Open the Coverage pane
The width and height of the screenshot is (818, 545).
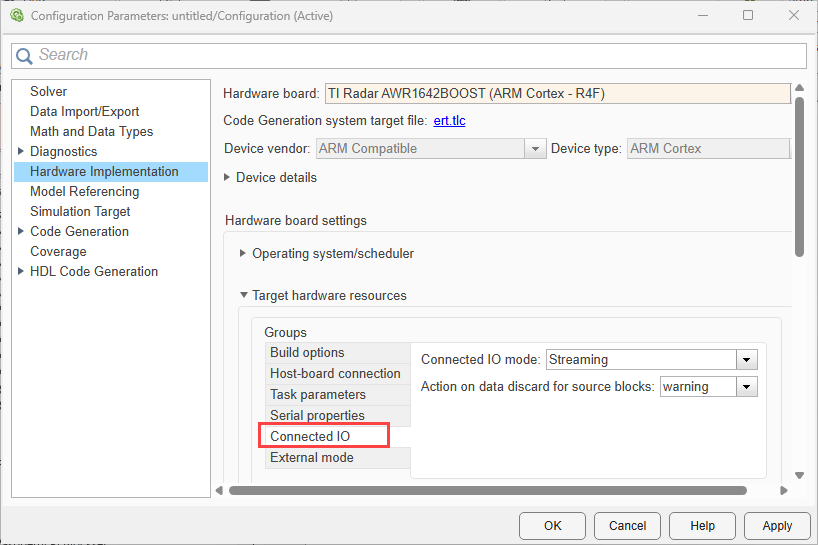pos(58,251)
